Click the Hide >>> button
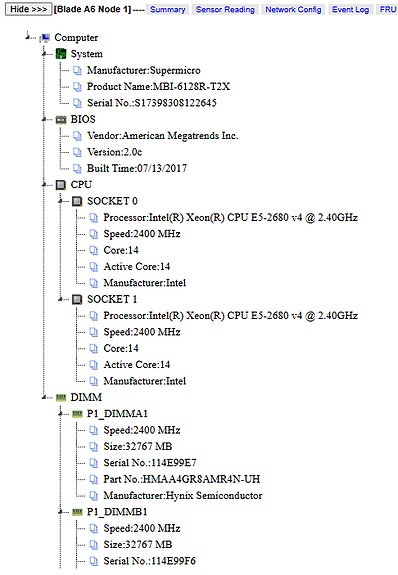398x575 pixels. 28,9
